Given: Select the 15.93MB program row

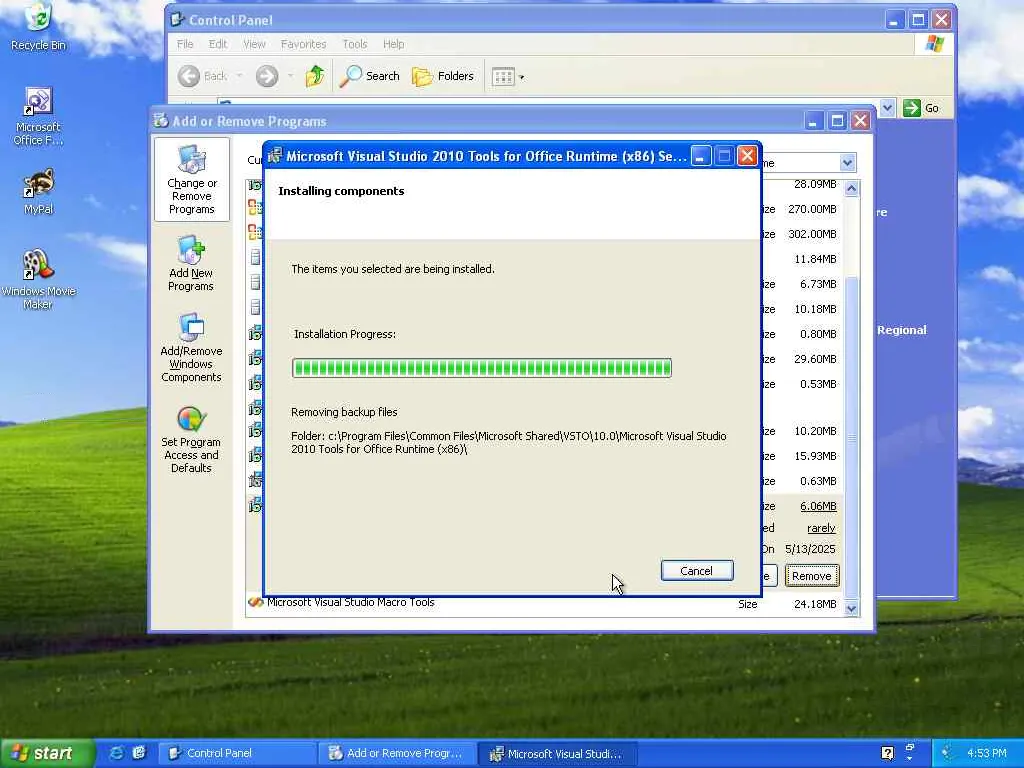Looking at the screenshot, I should [545, 456].
